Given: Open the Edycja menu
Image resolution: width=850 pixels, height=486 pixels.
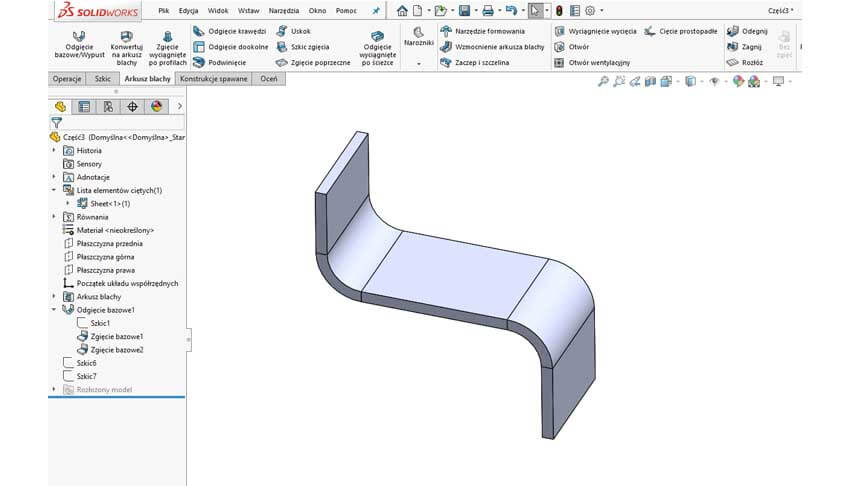Looking at the screenshot, I should (188, 11).
